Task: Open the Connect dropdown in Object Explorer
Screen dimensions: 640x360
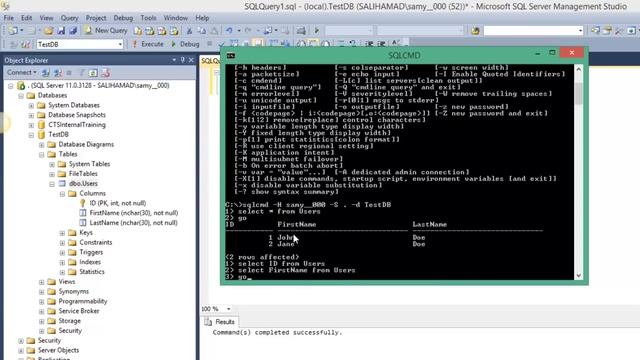Action: point(22,73)
